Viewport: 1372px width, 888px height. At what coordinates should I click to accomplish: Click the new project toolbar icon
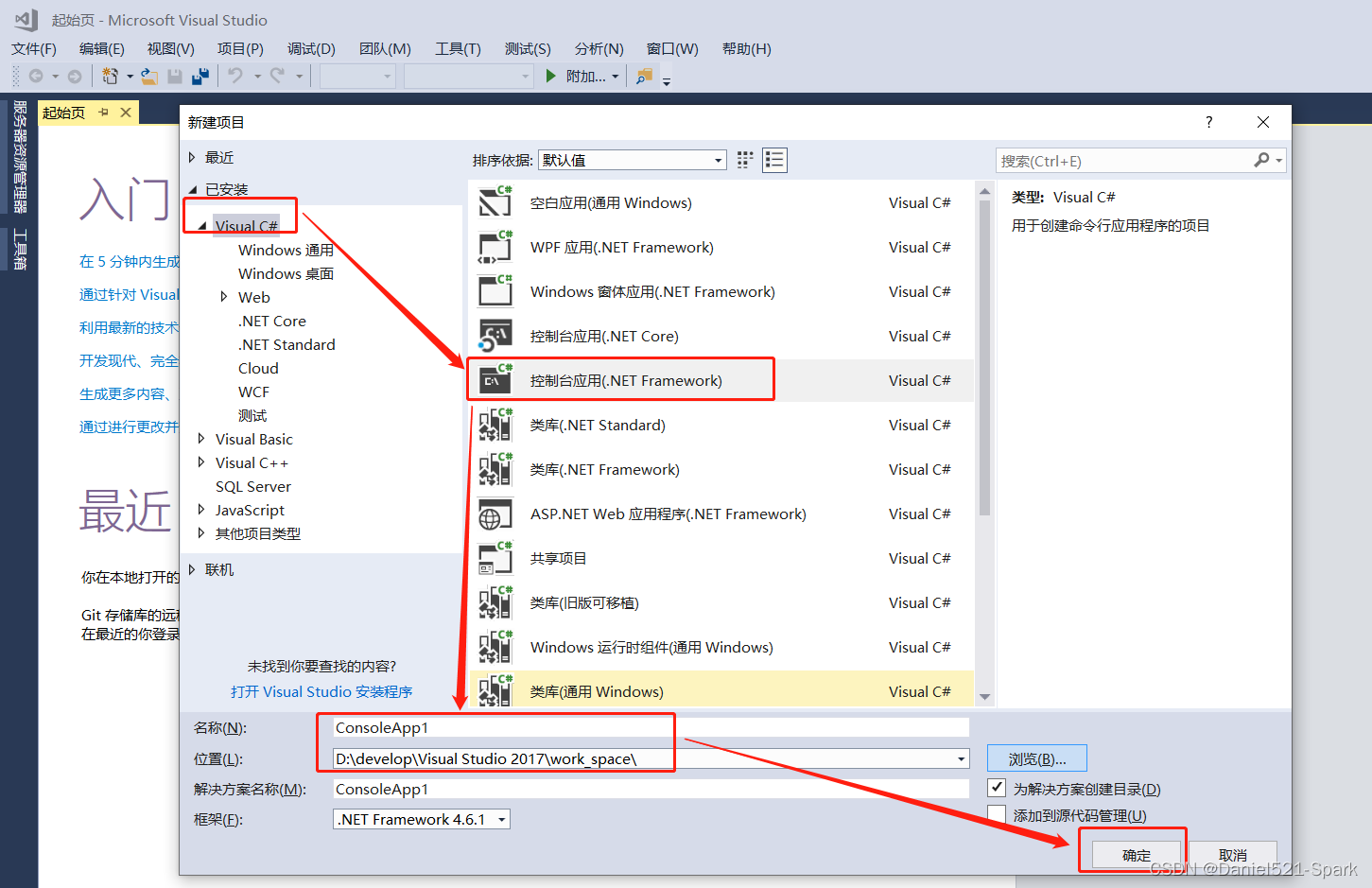111,76
